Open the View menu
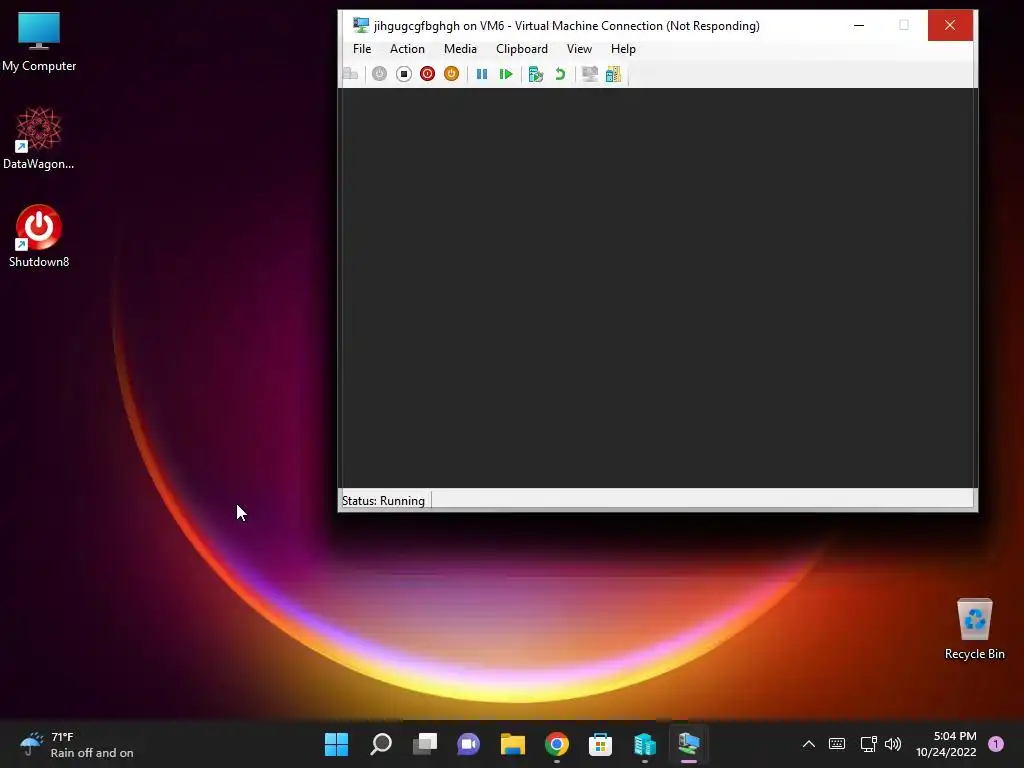 [x=579, y=49]
